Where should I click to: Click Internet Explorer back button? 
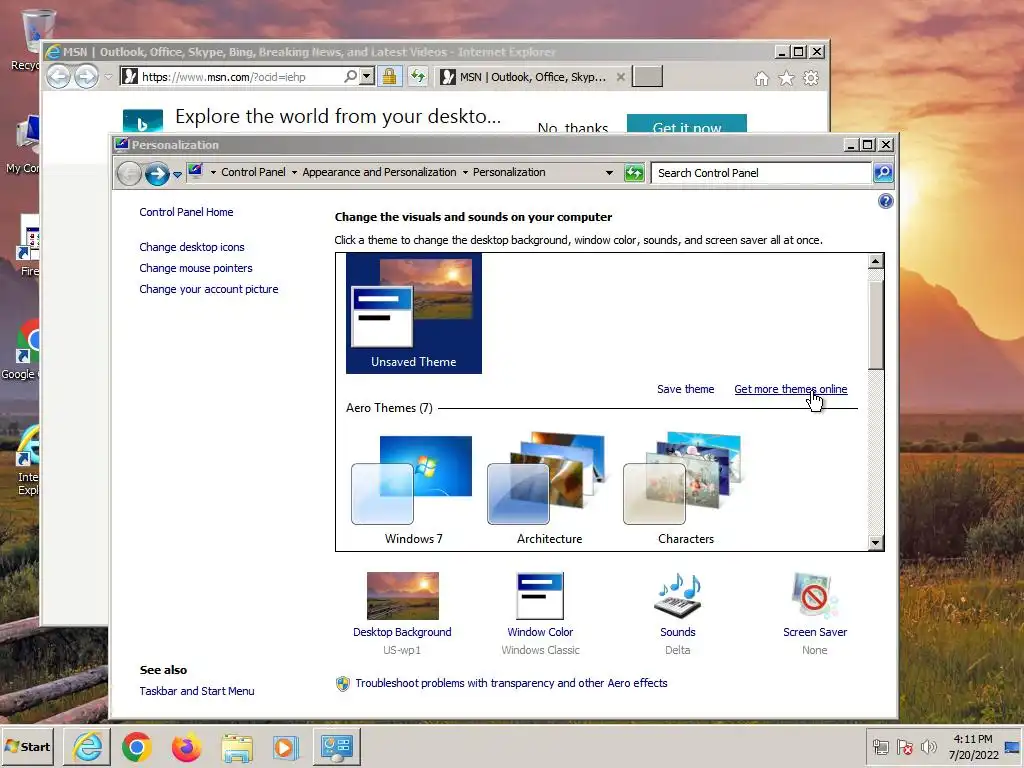(59, 77)
